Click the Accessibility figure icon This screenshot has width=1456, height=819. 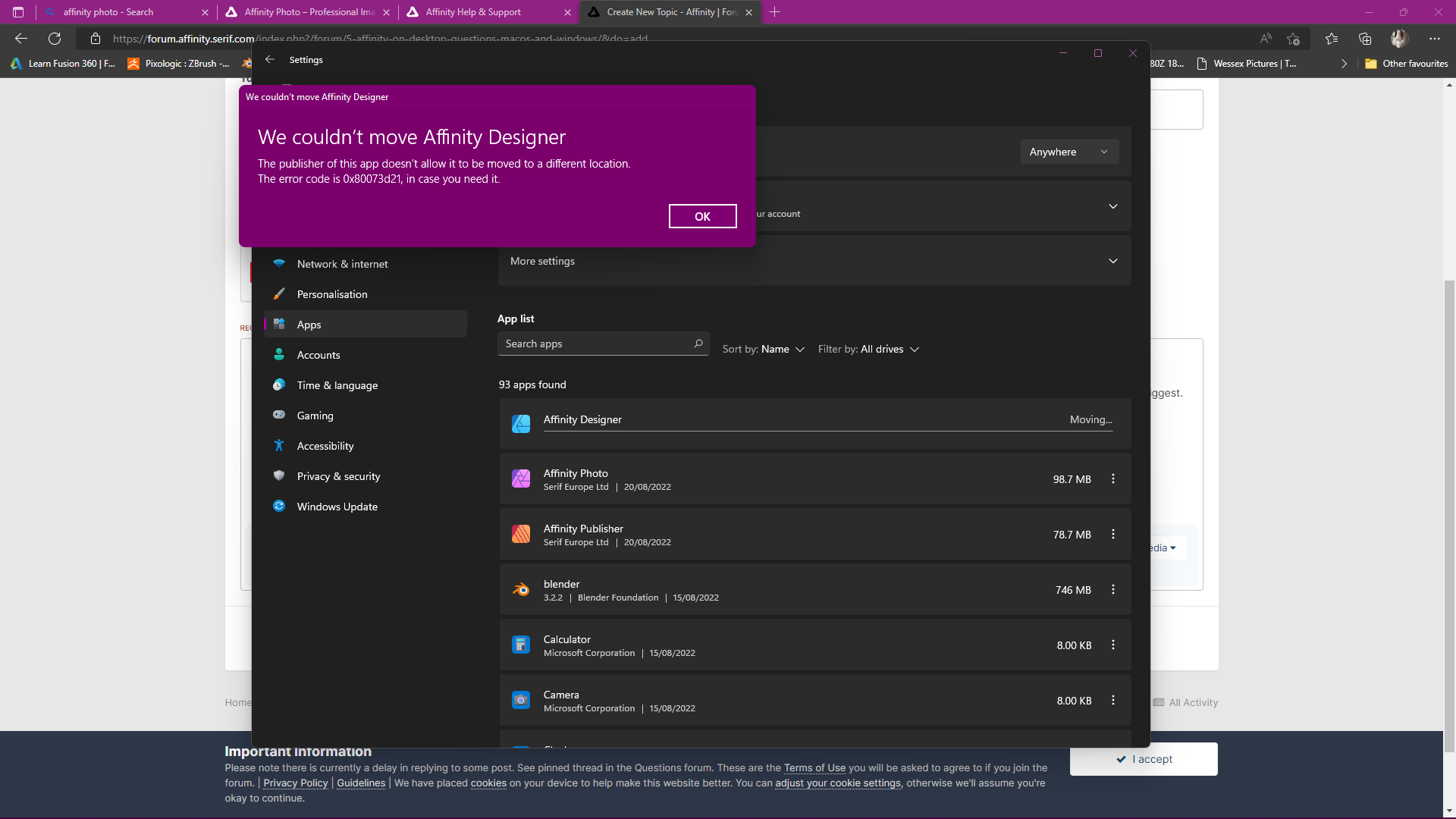(279, 445)
